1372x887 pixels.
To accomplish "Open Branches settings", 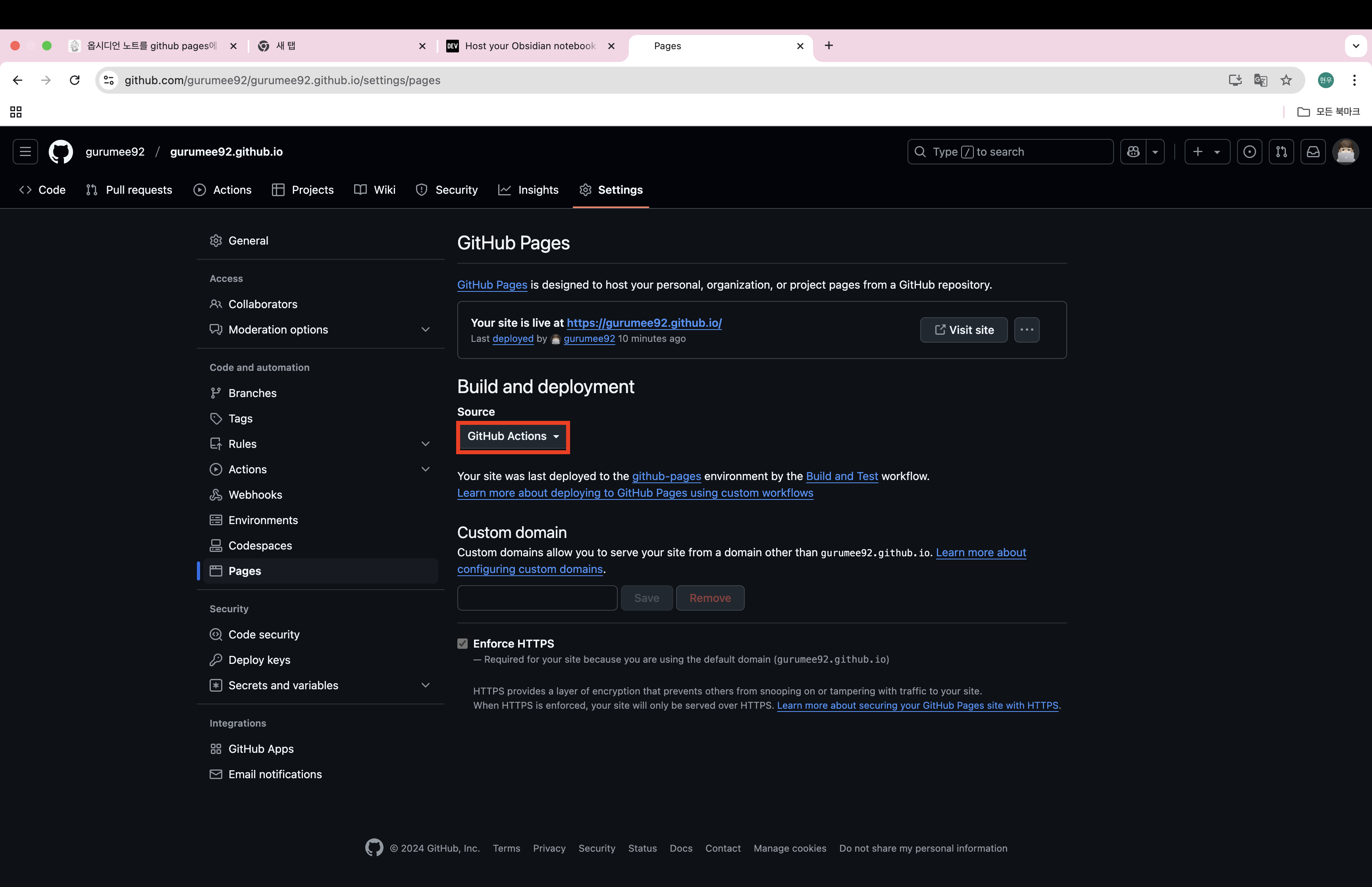I will pos(321,393).
